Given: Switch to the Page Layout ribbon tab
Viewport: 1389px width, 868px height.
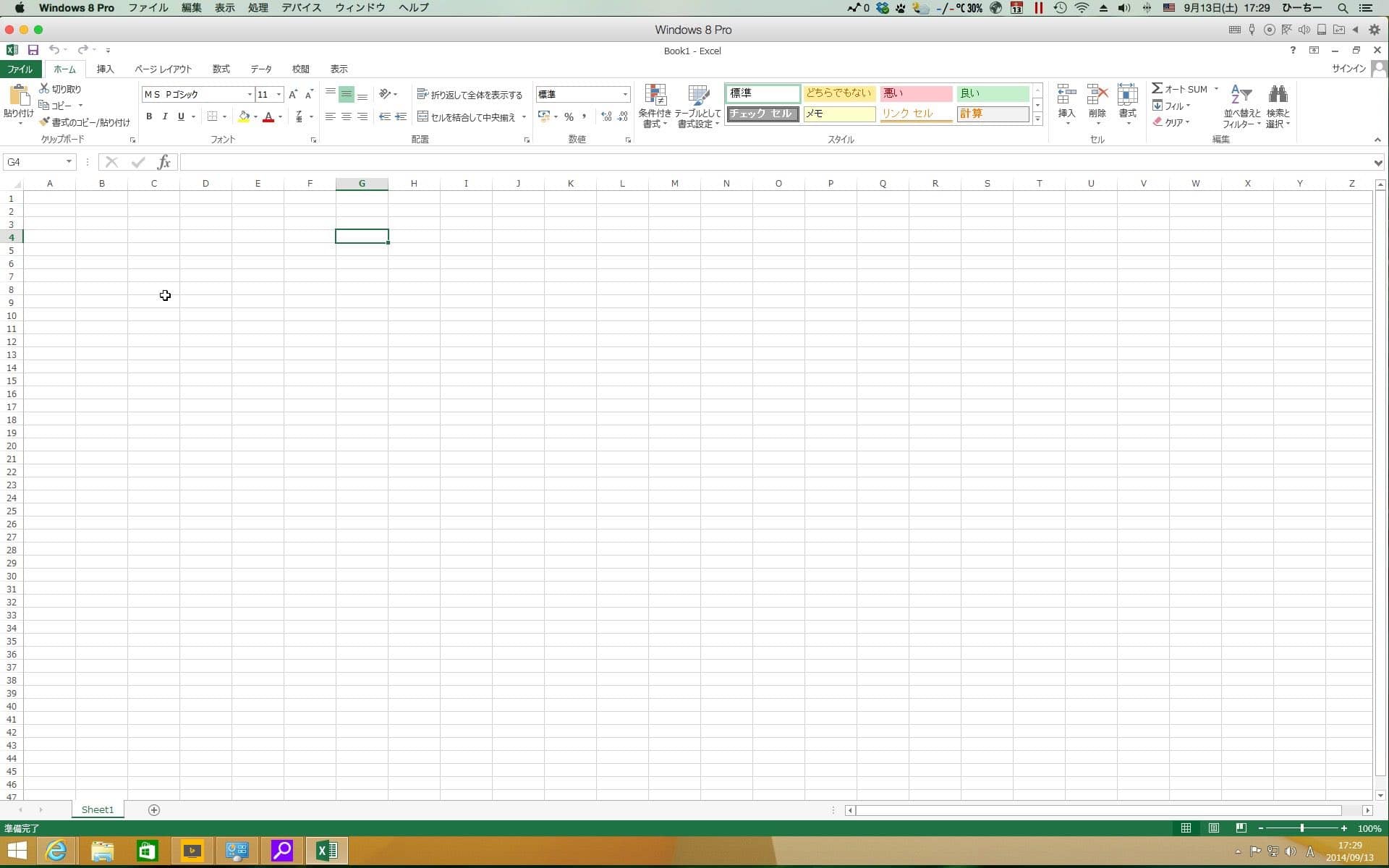Looking at the screenshot, I should (163, 69).
